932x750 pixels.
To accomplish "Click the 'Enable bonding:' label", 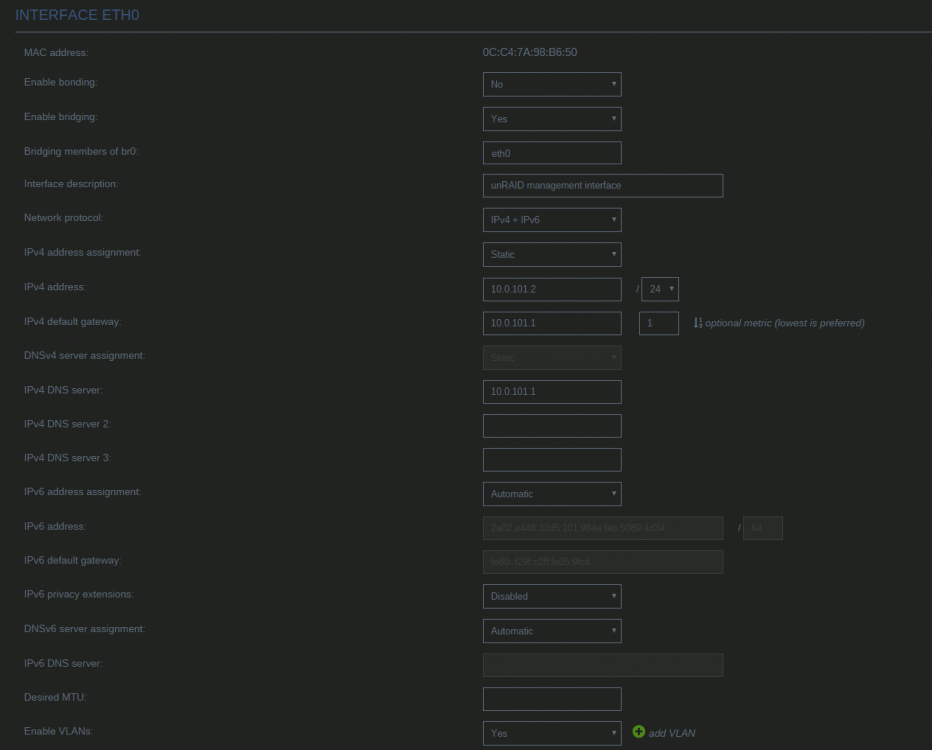I will click(61, 82).
